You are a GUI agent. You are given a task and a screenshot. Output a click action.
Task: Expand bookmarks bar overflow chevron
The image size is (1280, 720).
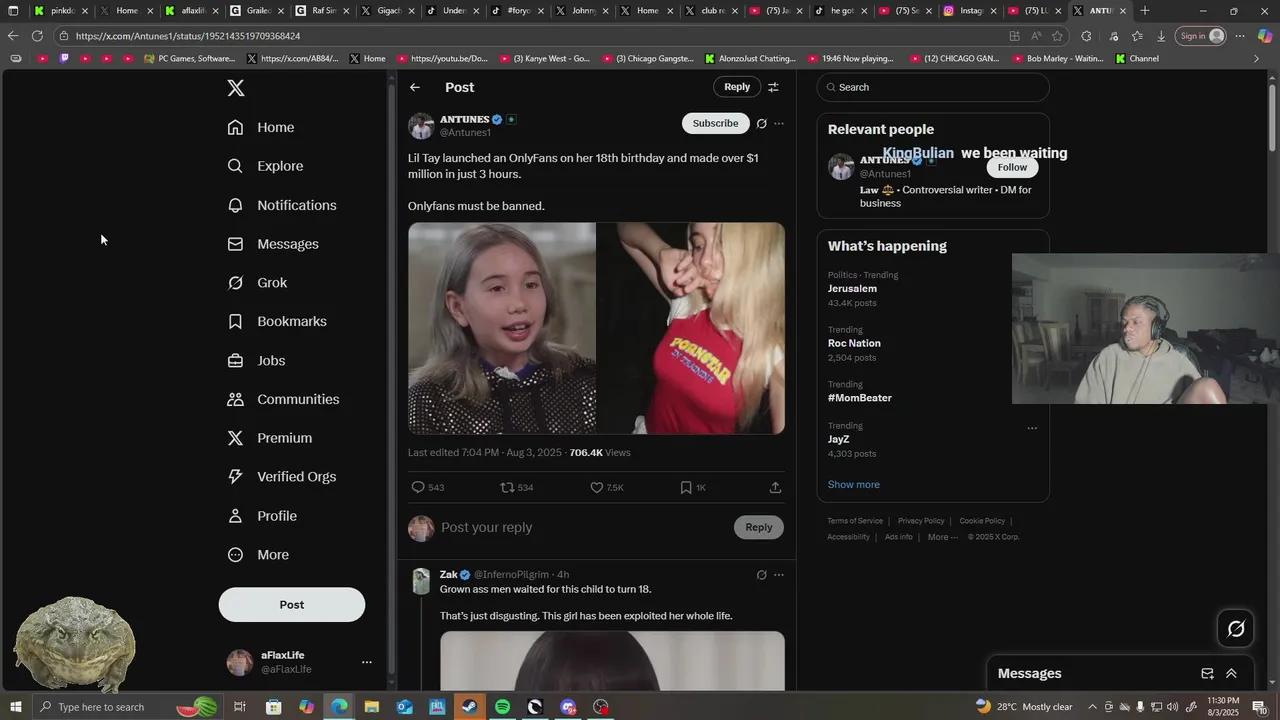(1257, 58)
